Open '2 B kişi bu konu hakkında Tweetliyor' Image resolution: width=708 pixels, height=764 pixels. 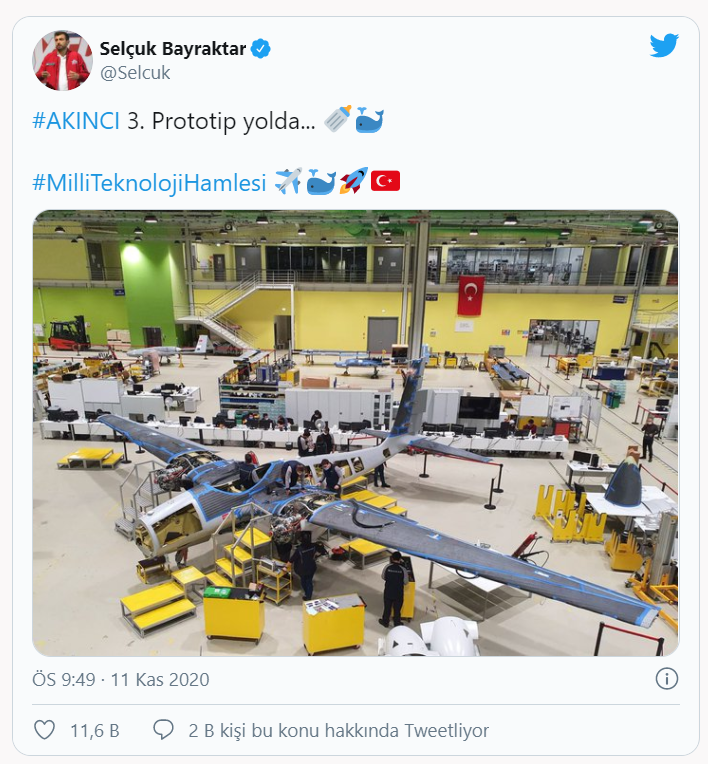[x=338, y=731]
